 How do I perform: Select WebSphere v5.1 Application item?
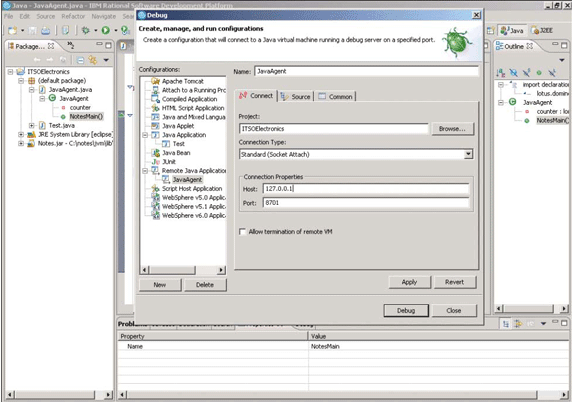(193, 206)
